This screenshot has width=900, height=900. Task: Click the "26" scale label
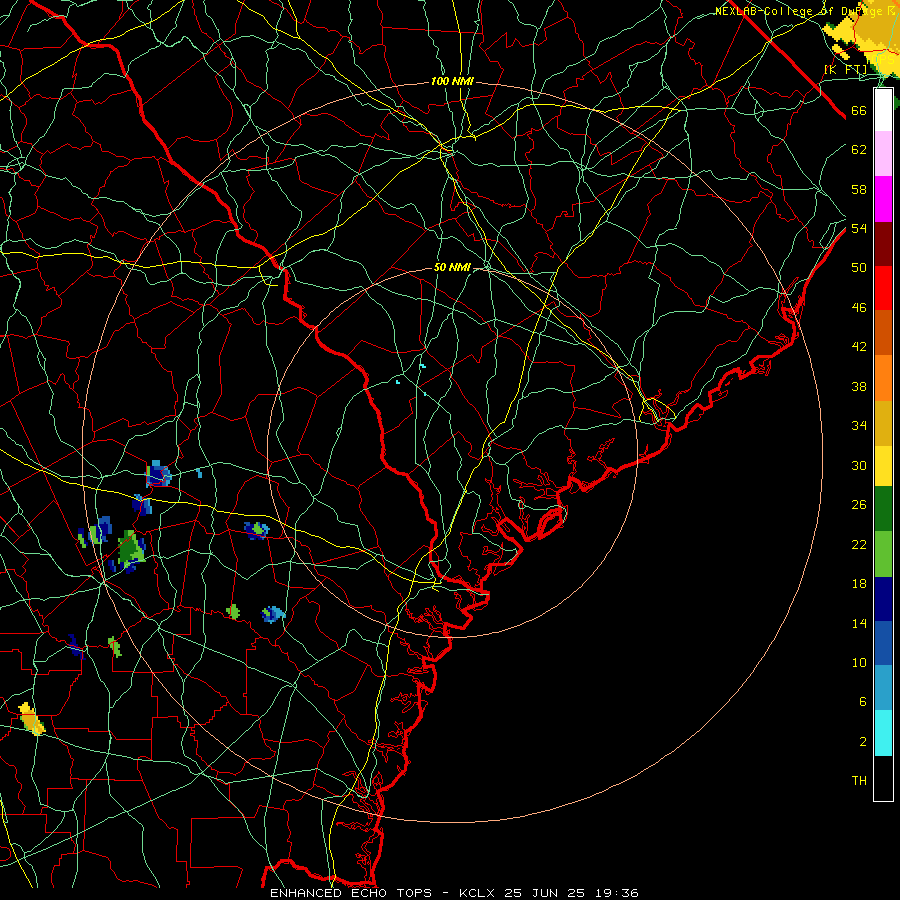pos(859,505)
